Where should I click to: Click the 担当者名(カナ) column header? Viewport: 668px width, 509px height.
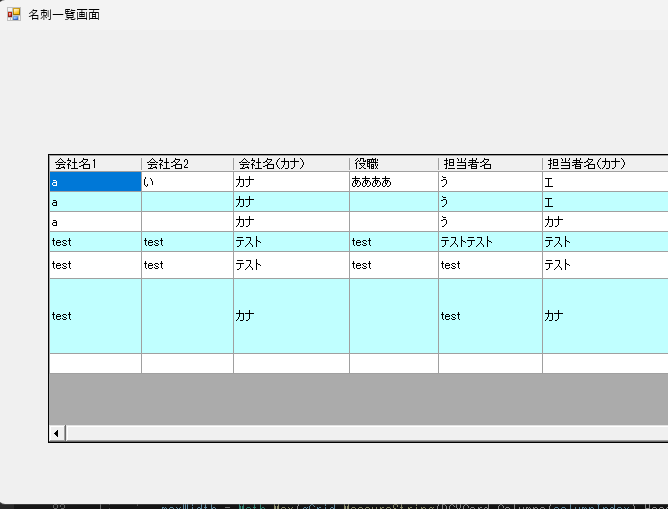[x=605, y=164]
